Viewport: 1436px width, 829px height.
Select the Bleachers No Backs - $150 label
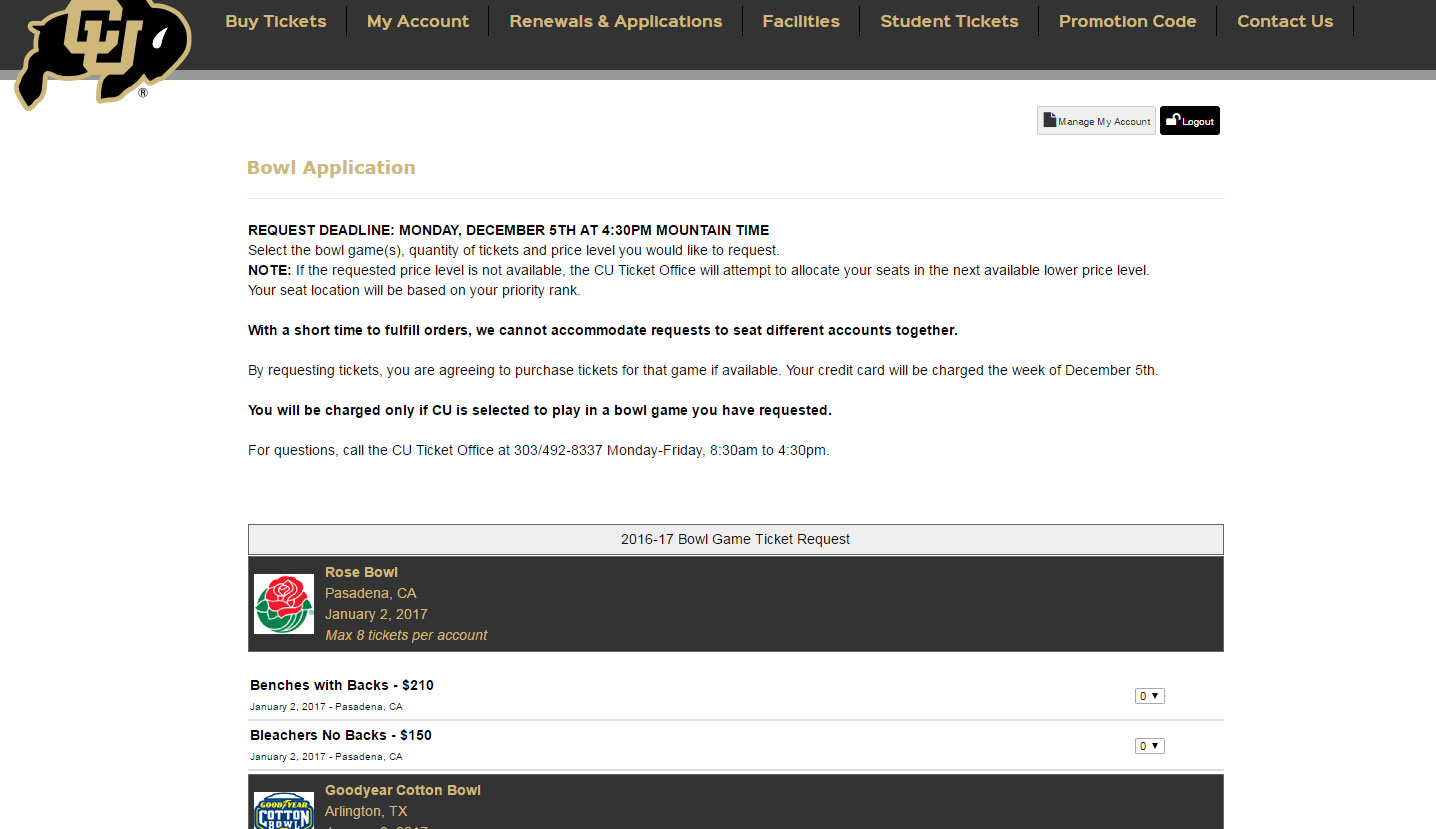tap(341, 735)
